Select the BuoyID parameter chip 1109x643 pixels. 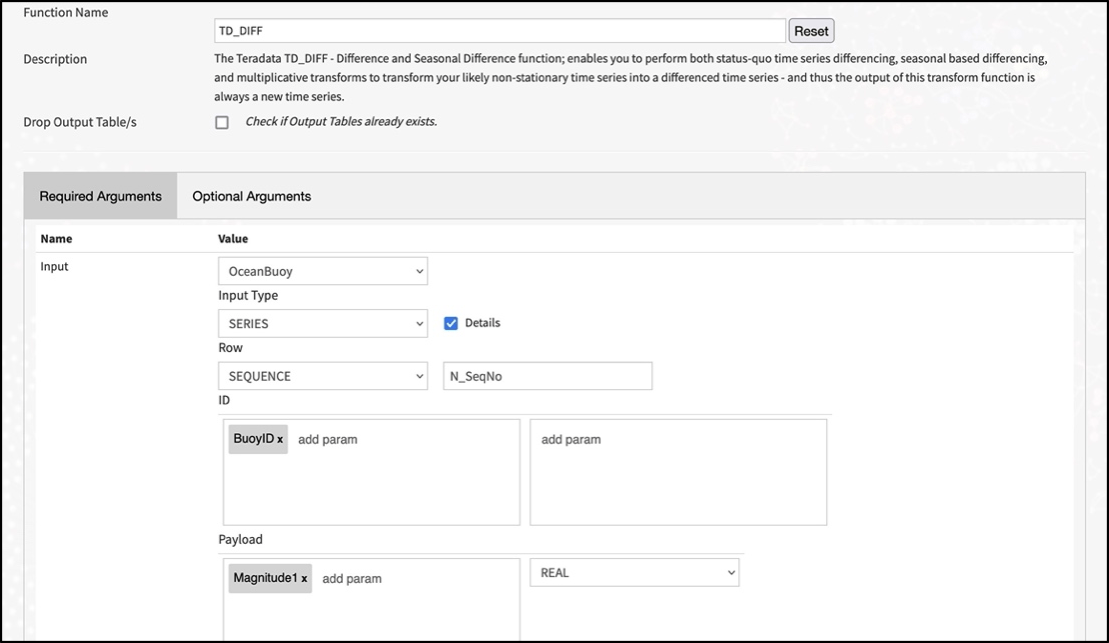252,438
